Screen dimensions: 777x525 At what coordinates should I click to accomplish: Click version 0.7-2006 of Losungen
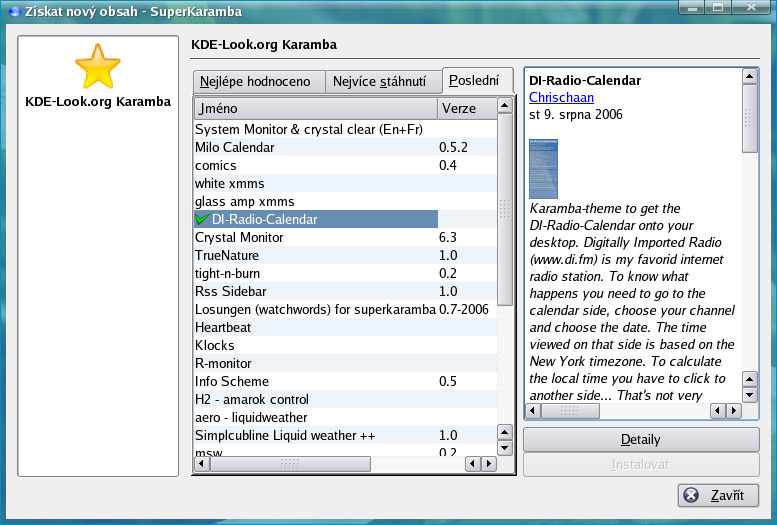click(x=464, y=309)
